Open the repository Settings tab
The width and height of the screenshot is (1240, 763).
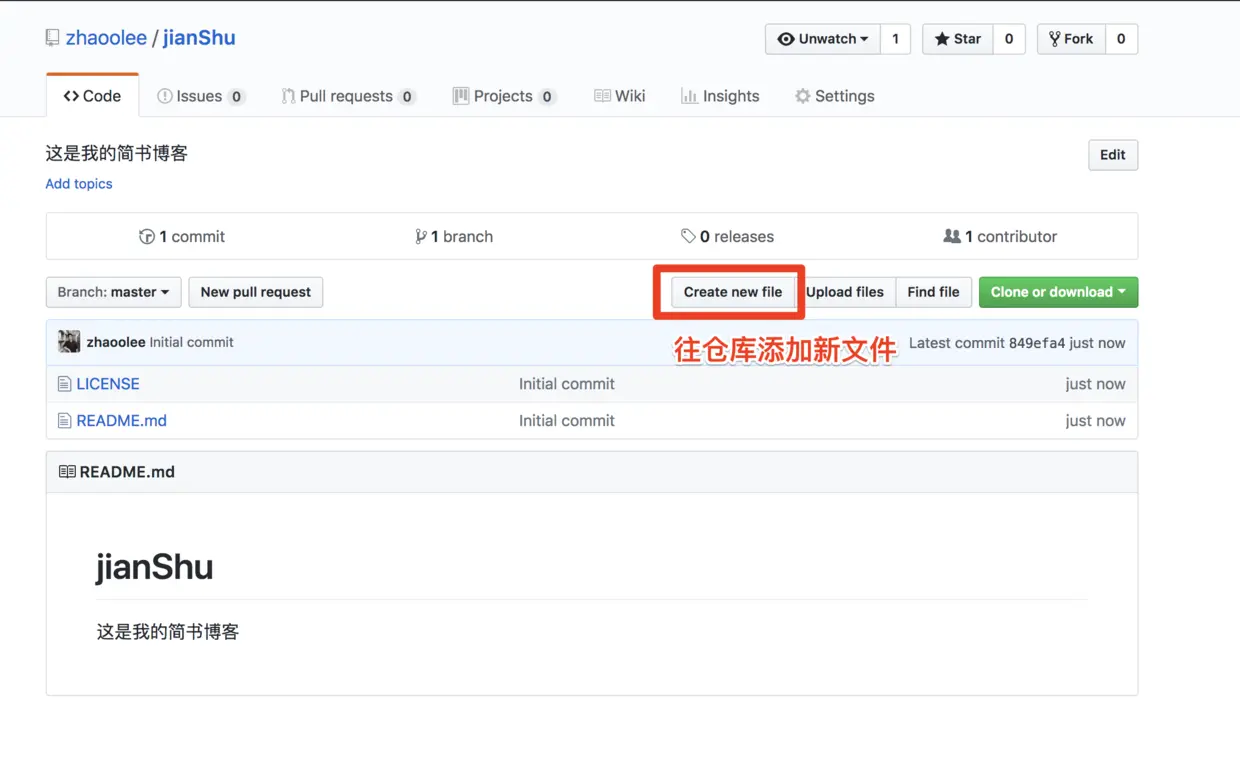835,96
